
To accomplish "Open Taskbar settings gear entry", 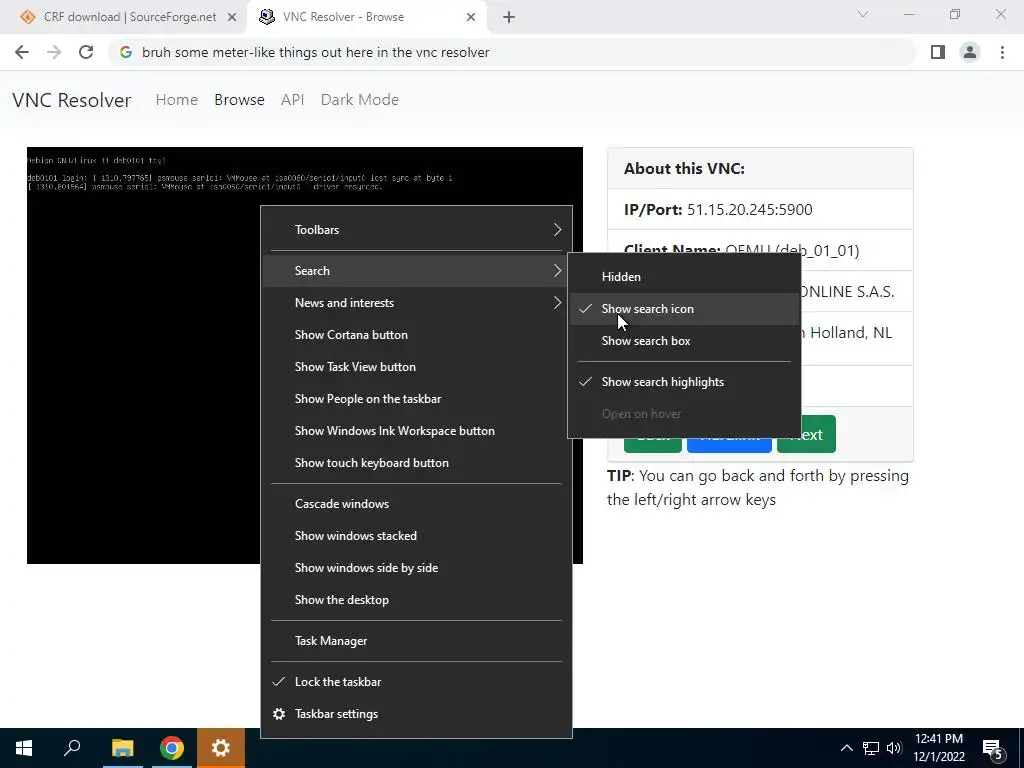I will pyautogui.click(x=416, y=714).
